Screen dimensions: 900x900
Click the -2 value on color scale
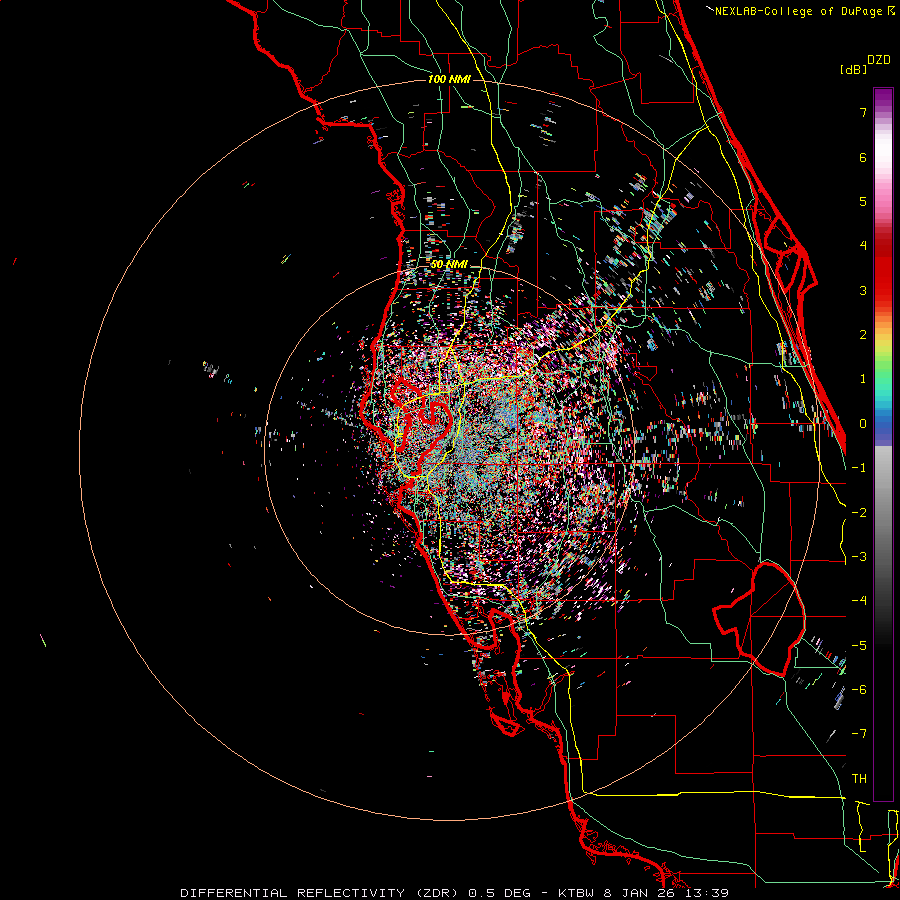(x=859, y=513)
